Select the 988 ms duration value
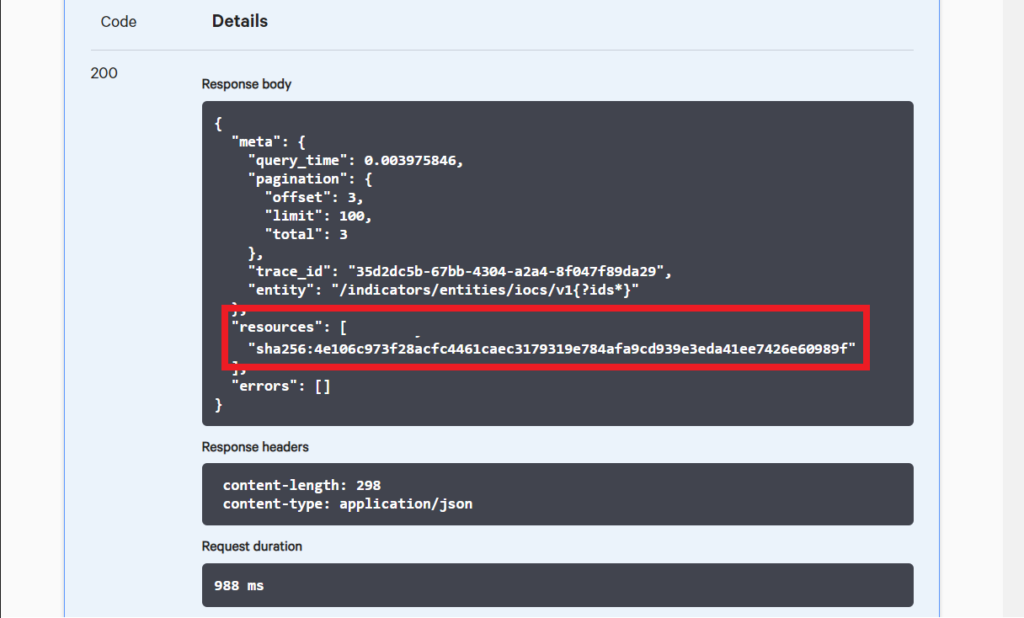1024x618 pixels. pos(239,585)
